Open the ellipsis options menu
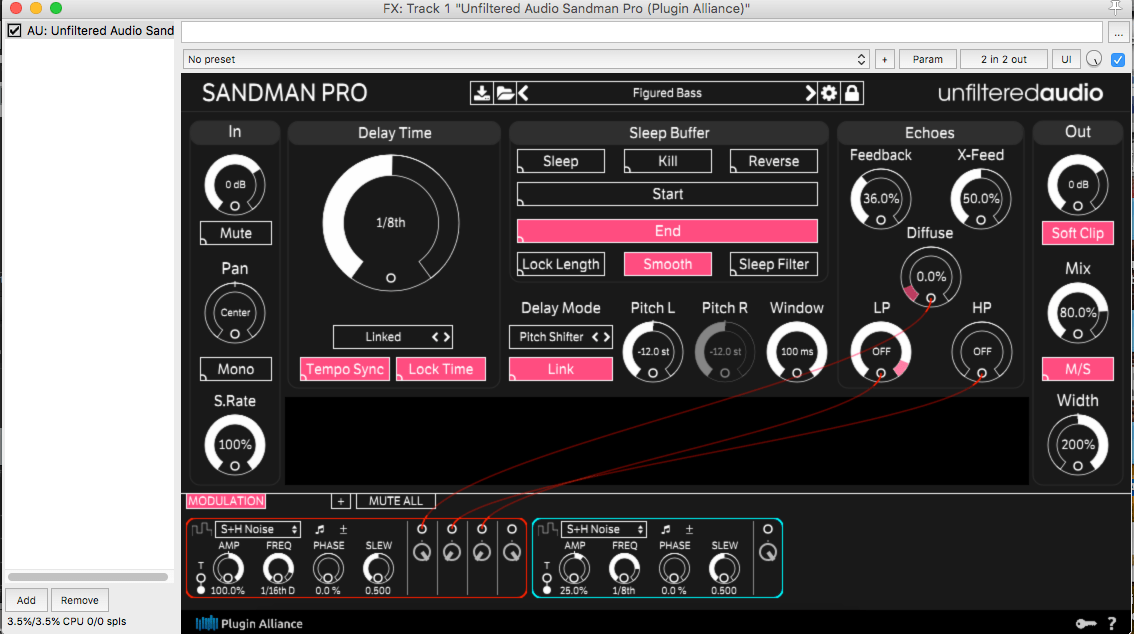 (x=1118, y=33)
